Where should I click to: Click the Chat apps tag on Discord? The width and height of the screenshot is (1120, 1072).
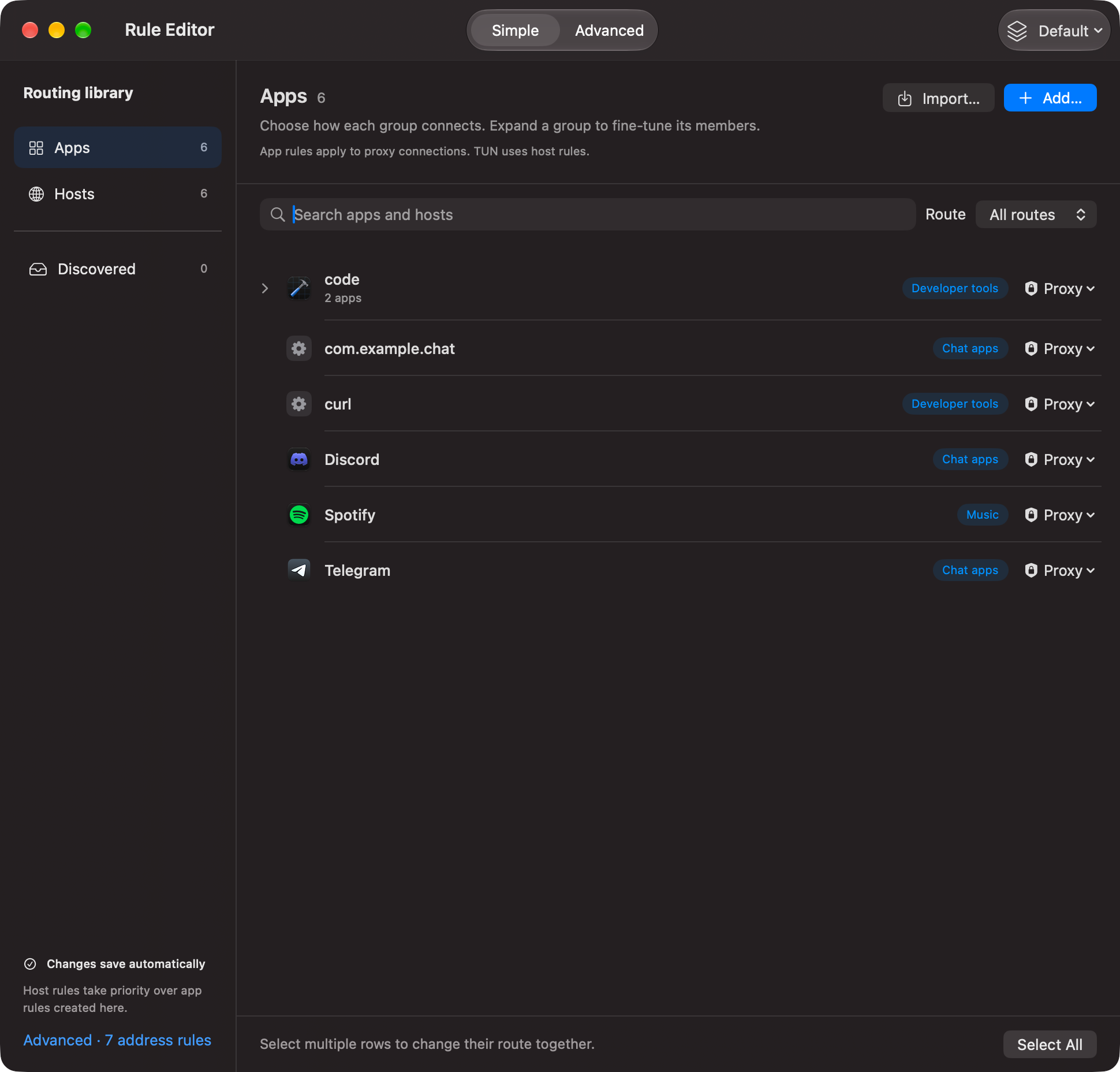[x=970, y=459]
